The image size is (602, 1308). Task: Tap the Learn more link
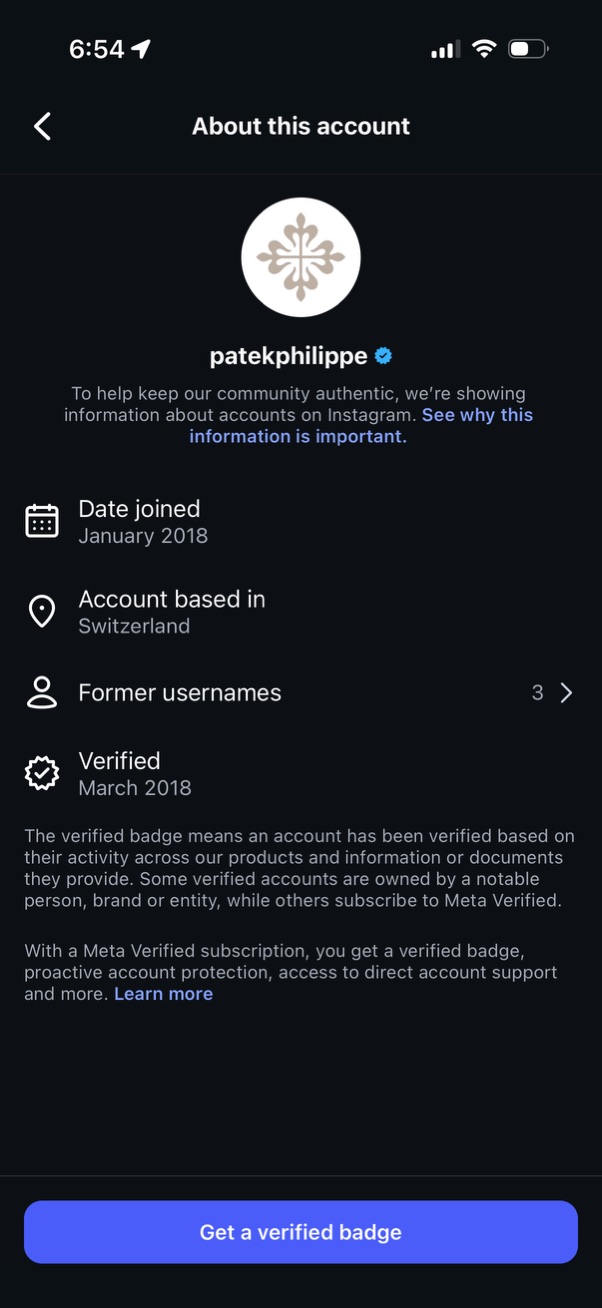[163, 994]
